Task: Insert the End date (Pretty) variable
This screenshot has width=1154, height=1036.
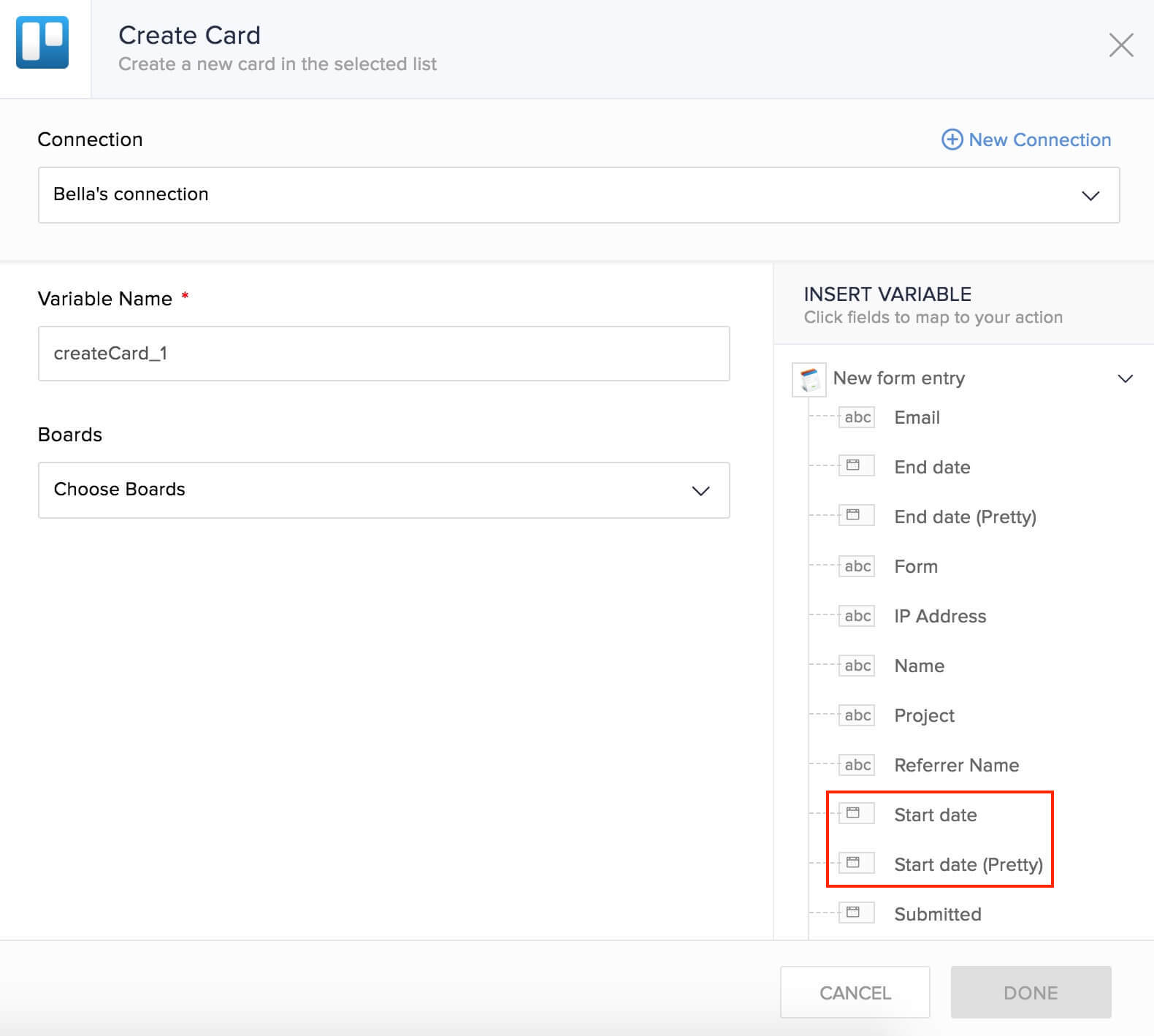Action: click(965, 517)
